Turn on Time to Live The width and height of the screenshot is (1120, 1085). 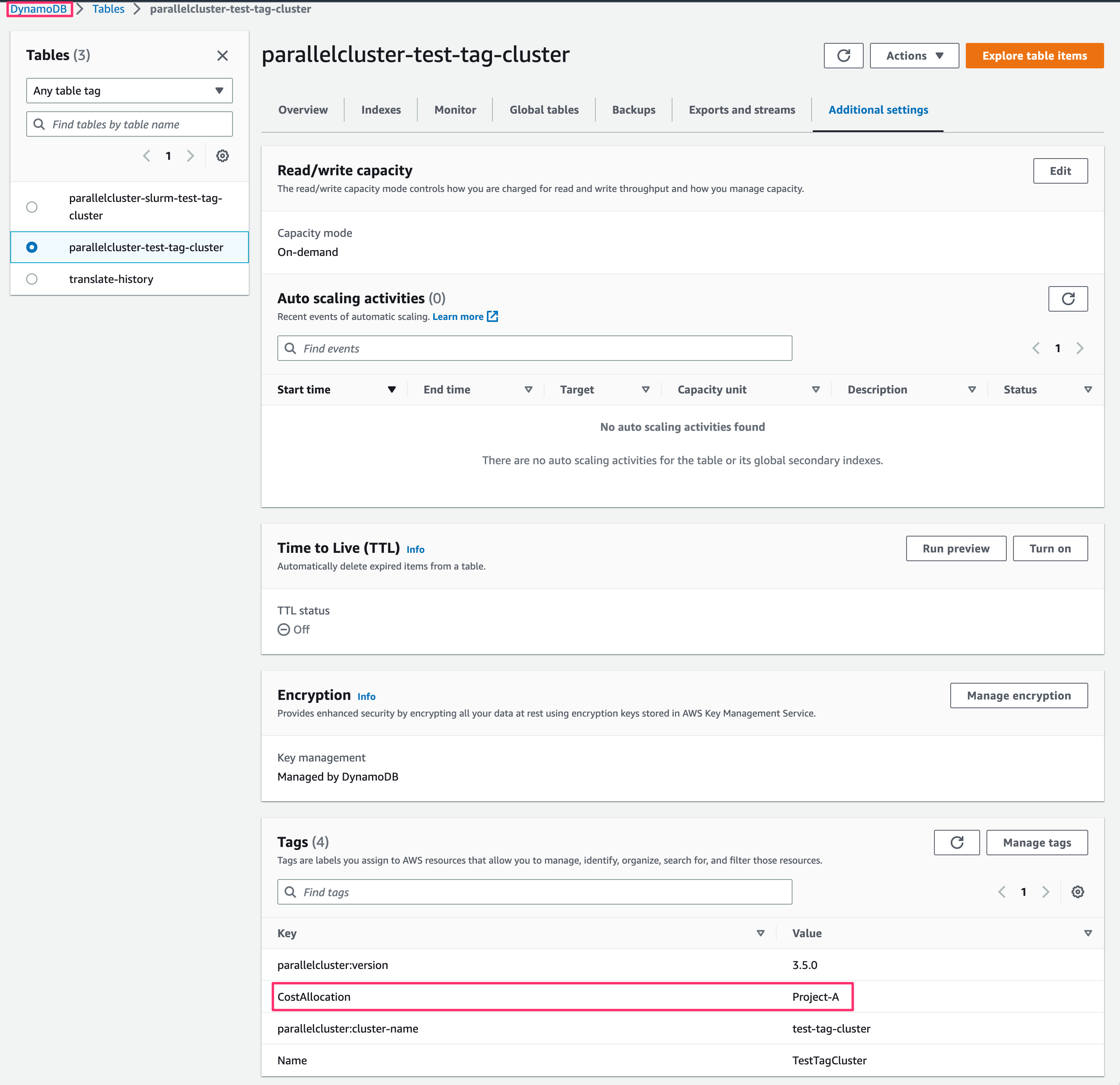tap(1050, 548)
